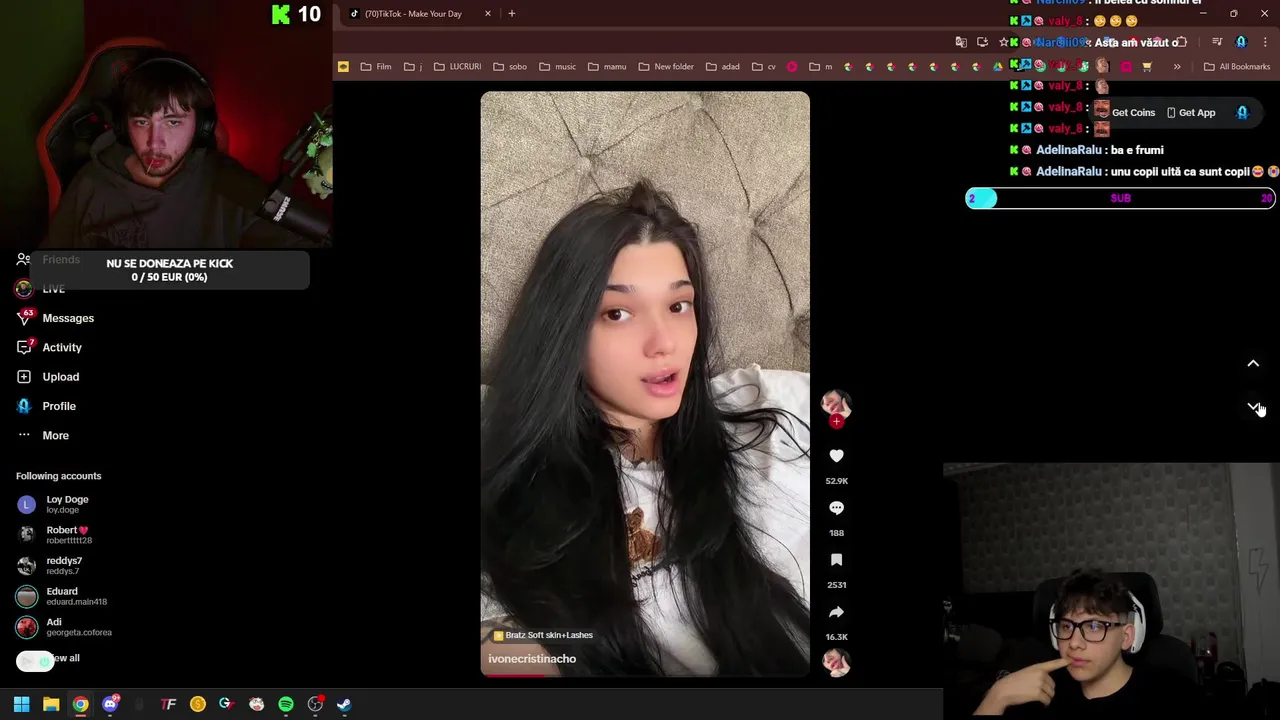Open the mamu bookmarks folder
Screen dimensions: 1280x720
tap(607, 67)
